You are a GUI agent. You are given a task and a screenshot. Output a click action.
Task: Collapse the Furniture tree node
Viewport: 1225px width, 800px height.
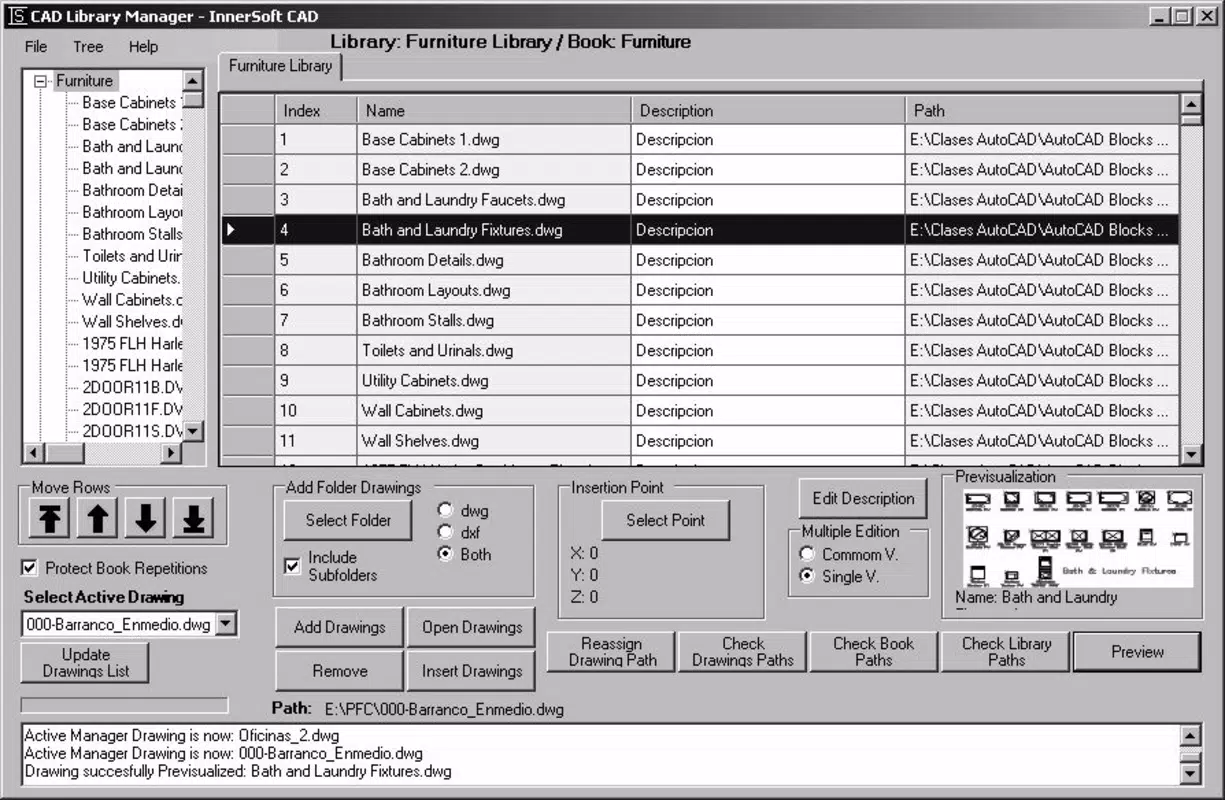tap(40, 81)
